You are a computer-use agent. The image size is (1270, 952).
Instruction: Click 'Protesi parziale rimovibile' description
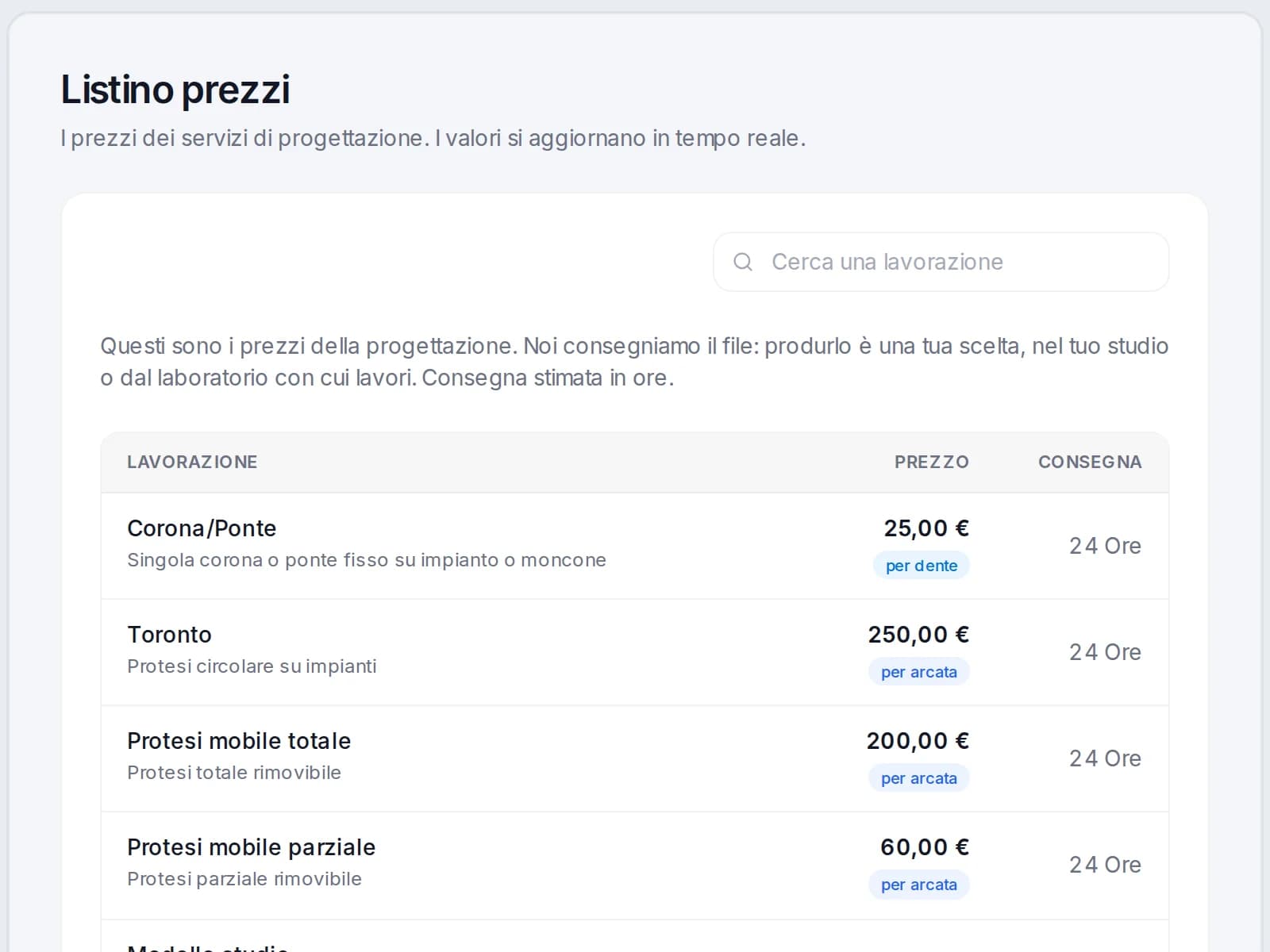click(x=244, y=879)
